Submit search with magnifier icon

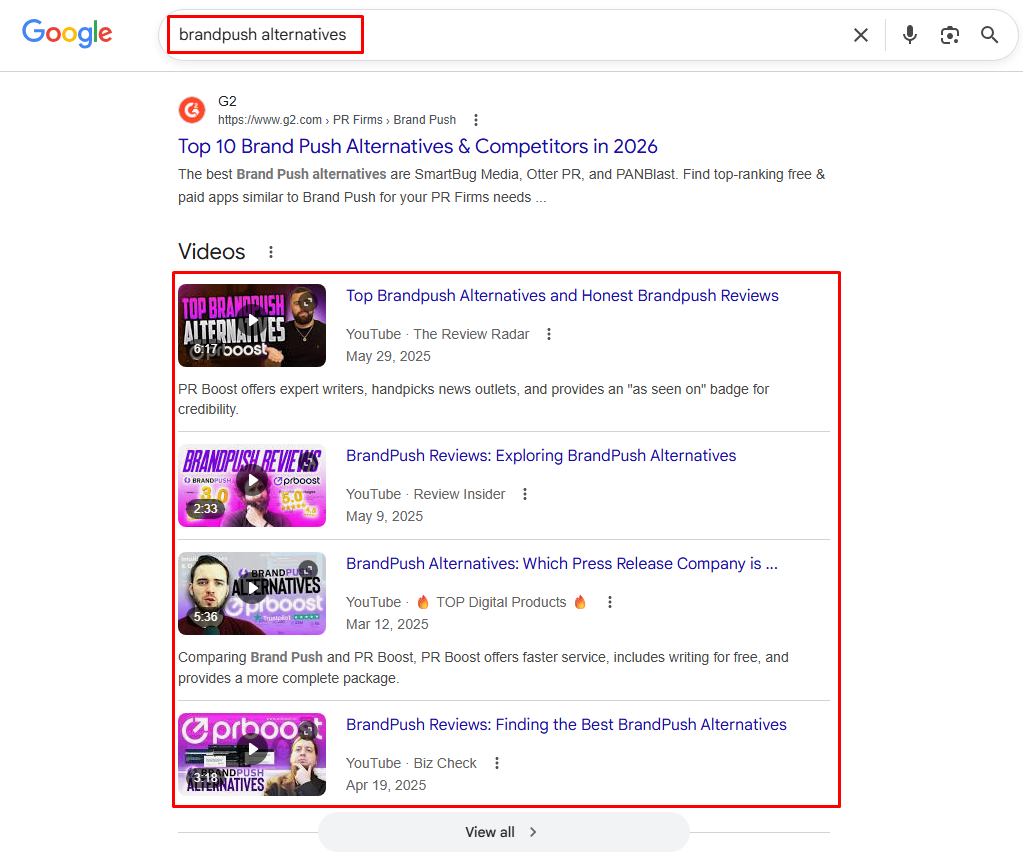[x=990, y=35]
